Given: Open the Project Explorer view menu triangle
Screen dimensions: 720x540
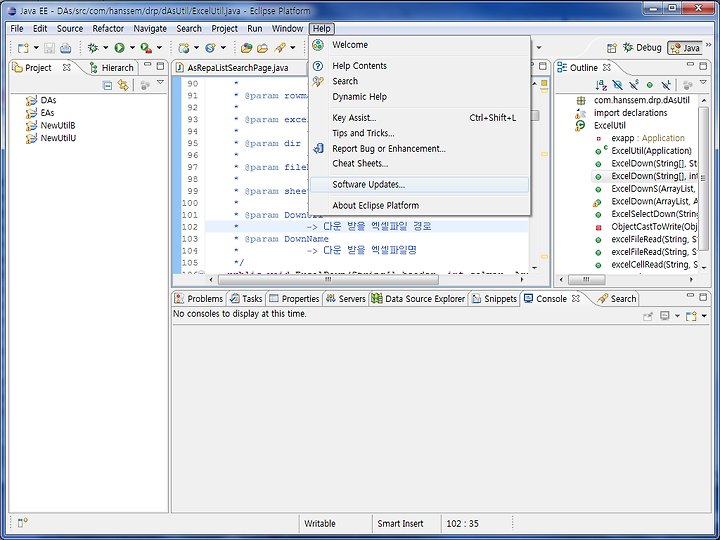Looking at the screenshot, I should tap(160, 83).
